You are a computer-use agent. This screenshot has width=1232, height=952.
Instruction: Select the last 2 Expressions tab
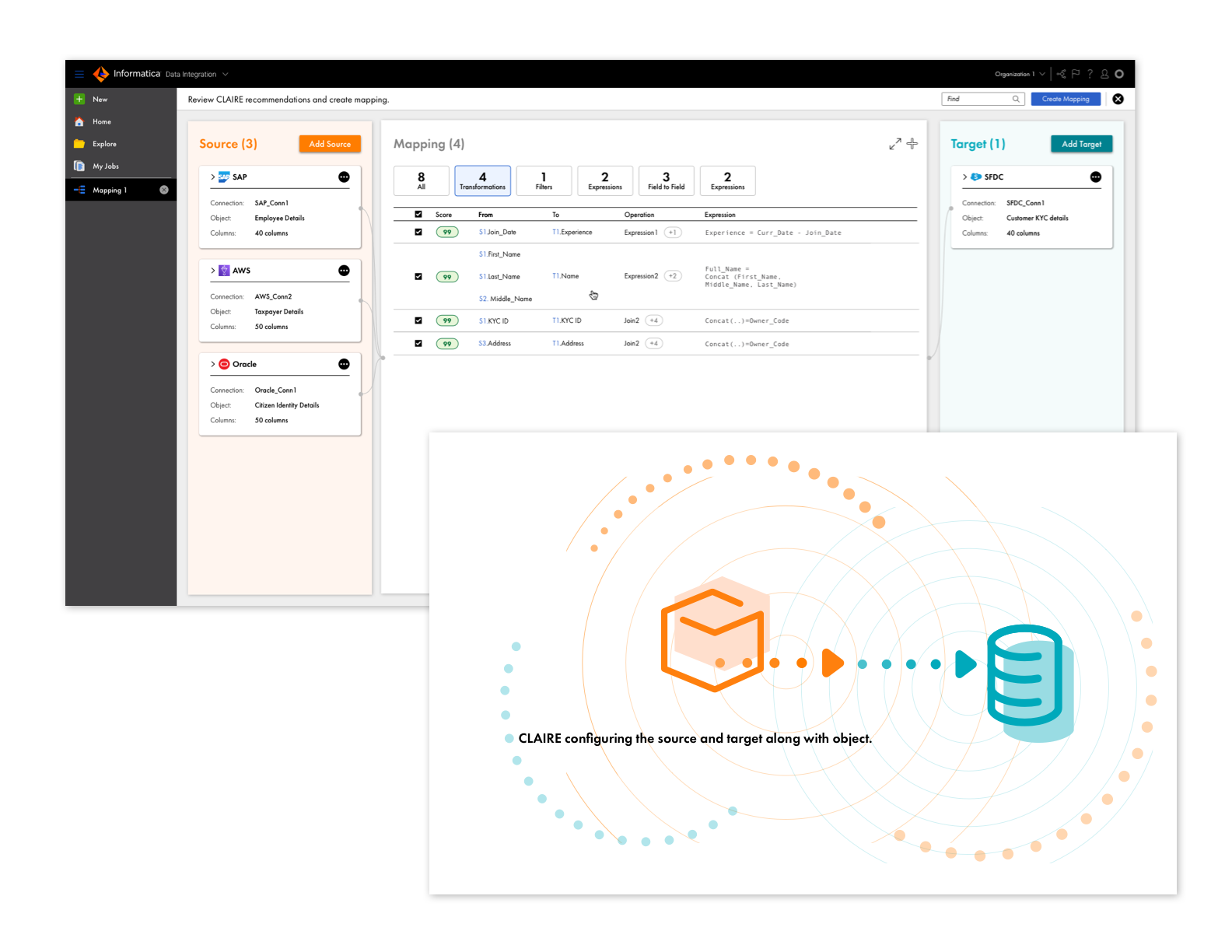(x=727, y=180)
